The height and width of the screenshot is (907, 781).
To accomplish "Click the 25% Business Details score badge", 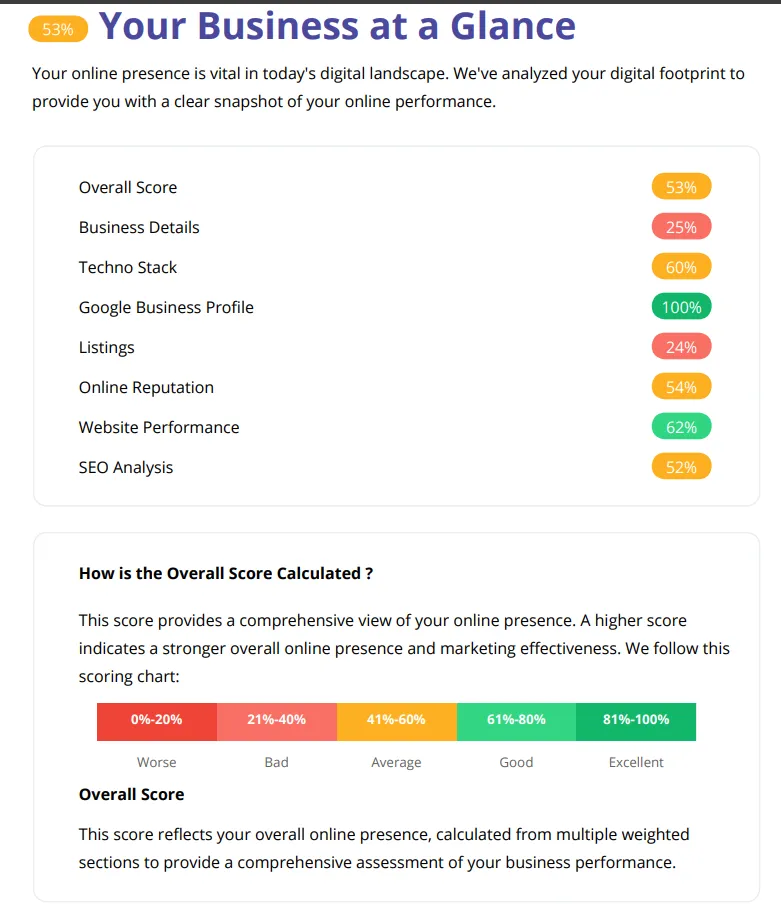I will 681,227.
